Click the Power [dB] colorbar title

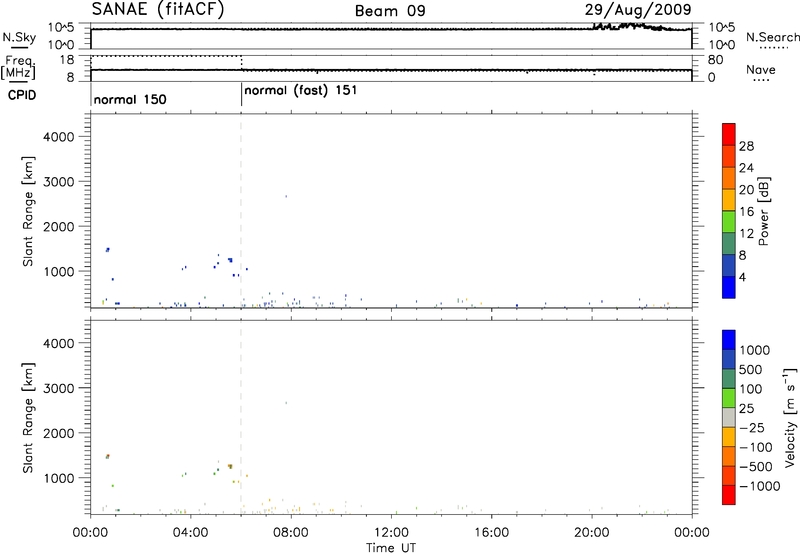pyautogui.click(x=763, y=211)
